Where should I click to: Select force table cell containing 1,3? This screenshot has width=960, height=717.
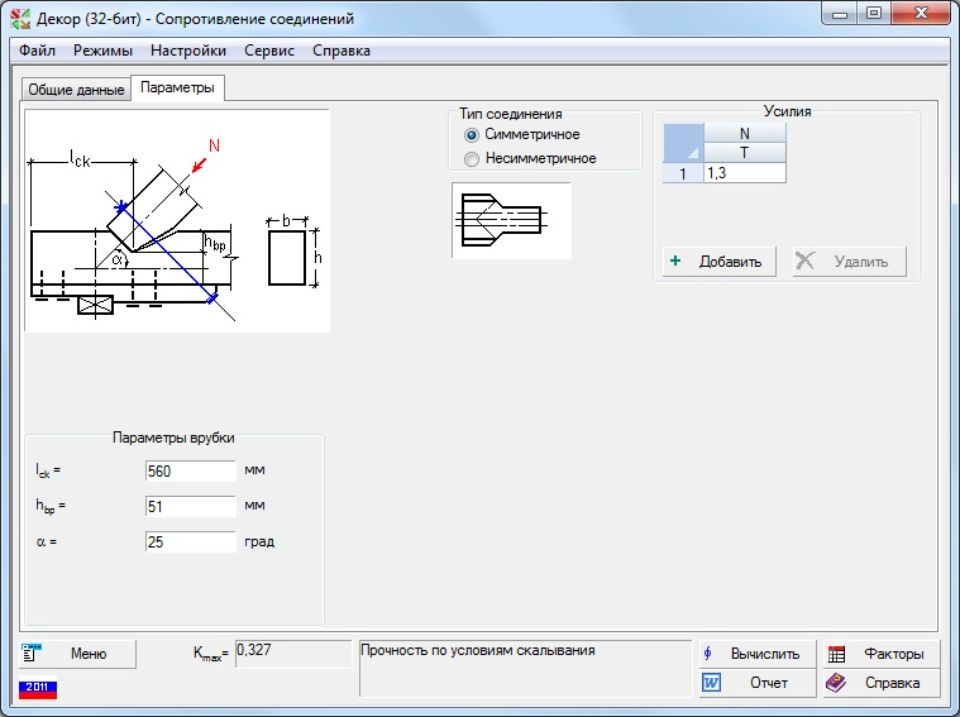point(744,173)
